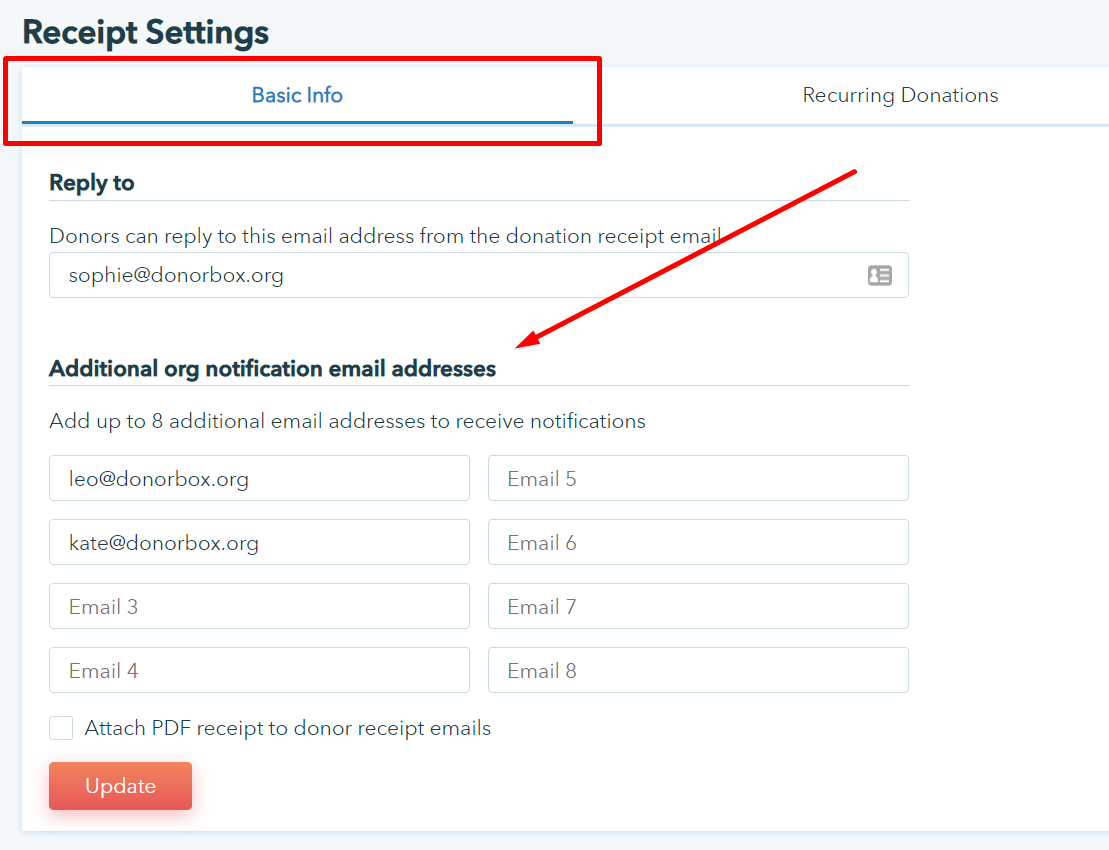Focus the kate@donorbox.org email field
This screenshot has height=850, width=1109.
[259, 542]
